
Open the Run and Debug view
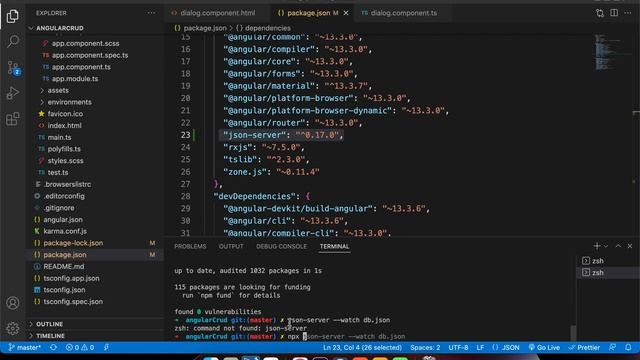click(13, 93)
